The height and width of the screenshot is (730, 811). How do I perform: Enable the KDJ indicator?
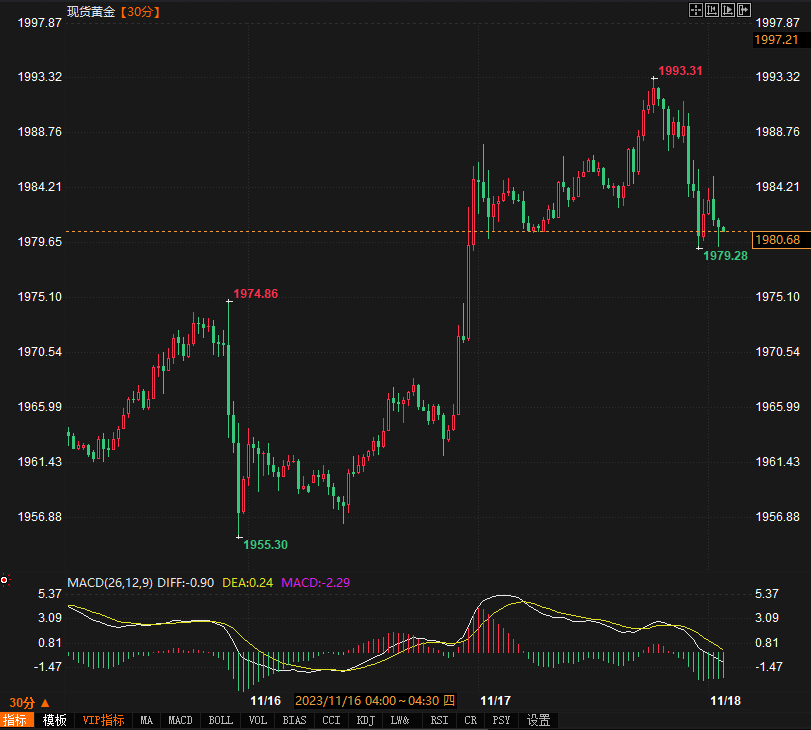tap(365, 720)
